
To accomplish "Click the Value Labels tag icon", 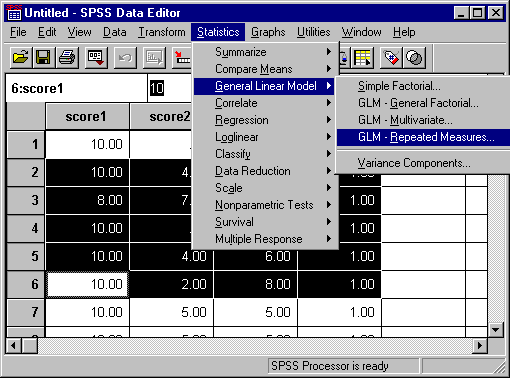I will (391, 58).
